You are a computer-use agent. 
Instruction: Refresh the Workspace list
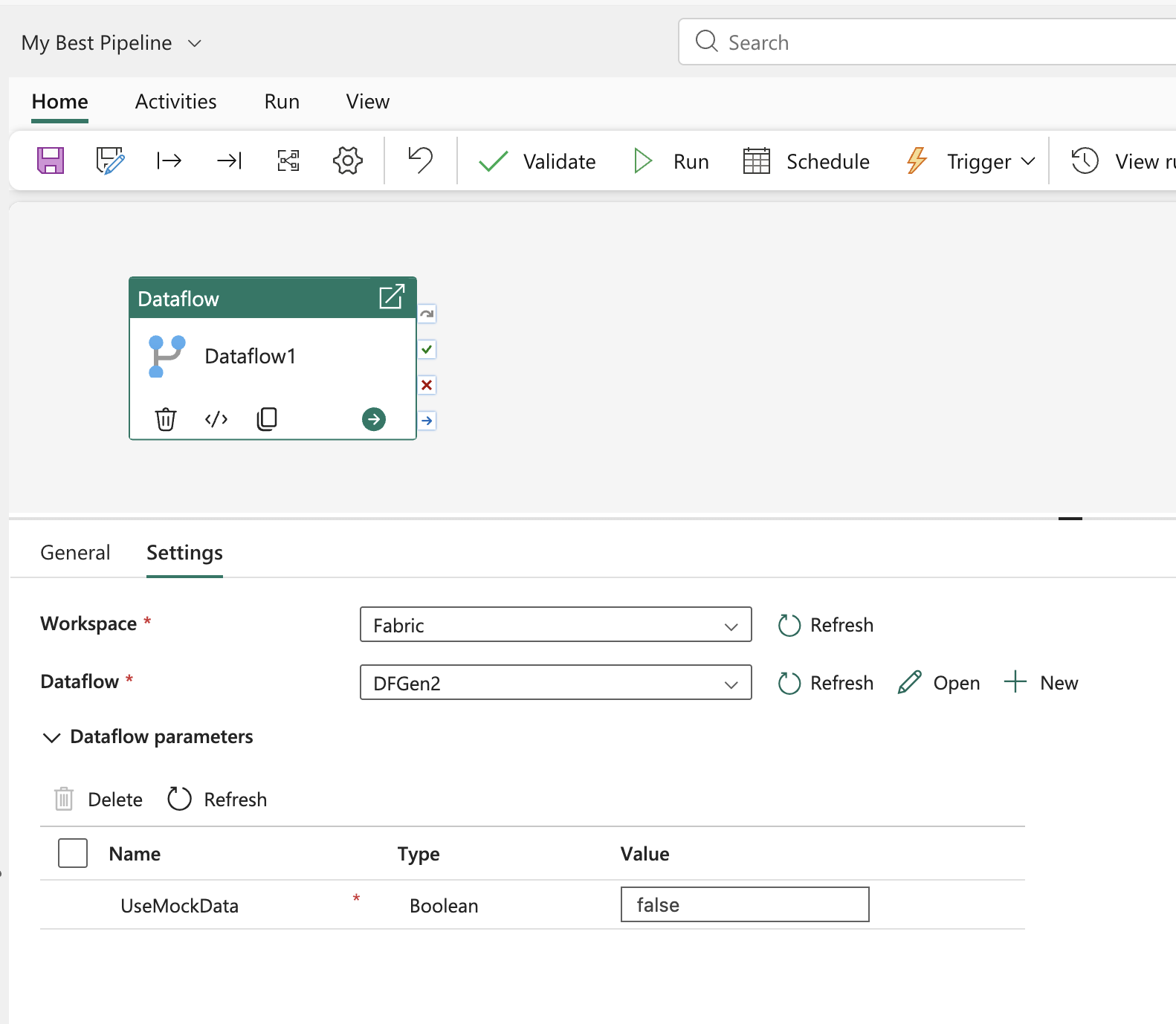[826, 625]
